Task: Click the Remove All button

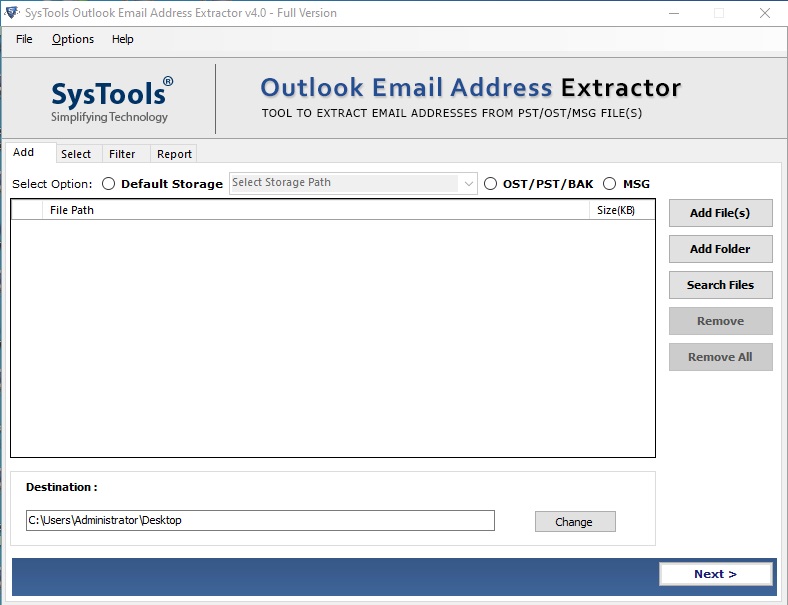Action: coord(720,357)
